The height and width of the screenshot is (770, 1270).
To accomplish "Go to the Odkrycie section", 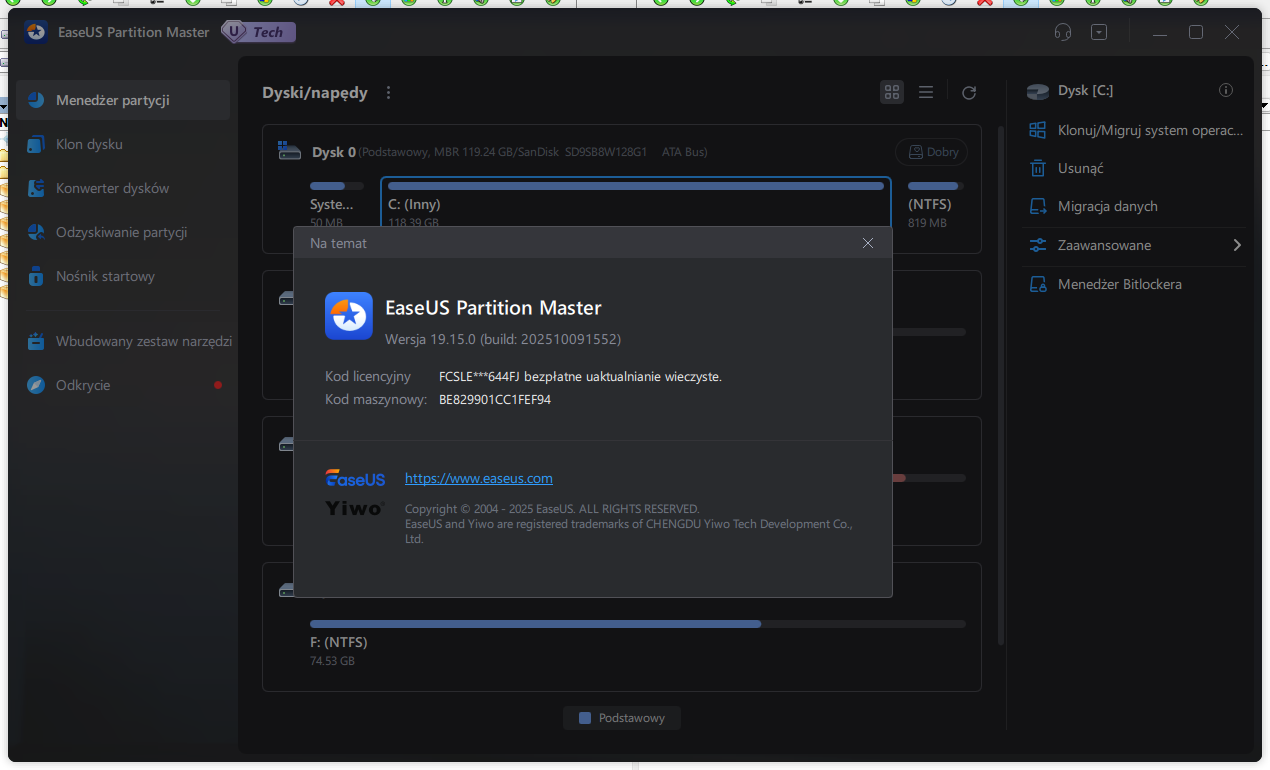I will (x=123, y=385).
